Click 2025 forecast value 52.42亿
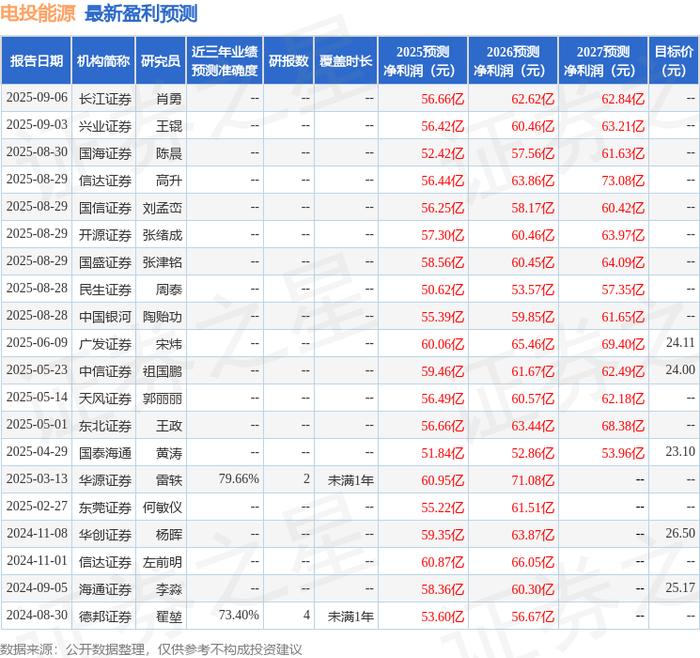This screenshot has height=658, width=700. coord(442,153)
